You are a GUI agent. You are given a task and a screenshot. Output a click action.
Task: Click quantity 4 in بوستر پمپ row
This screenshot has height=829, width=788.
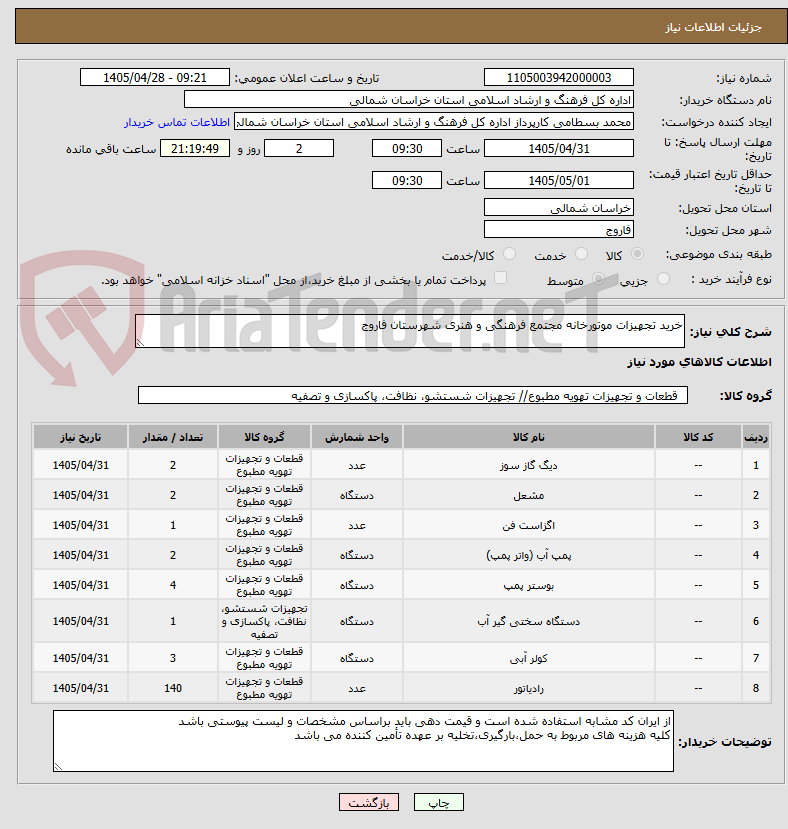[173, 585]
